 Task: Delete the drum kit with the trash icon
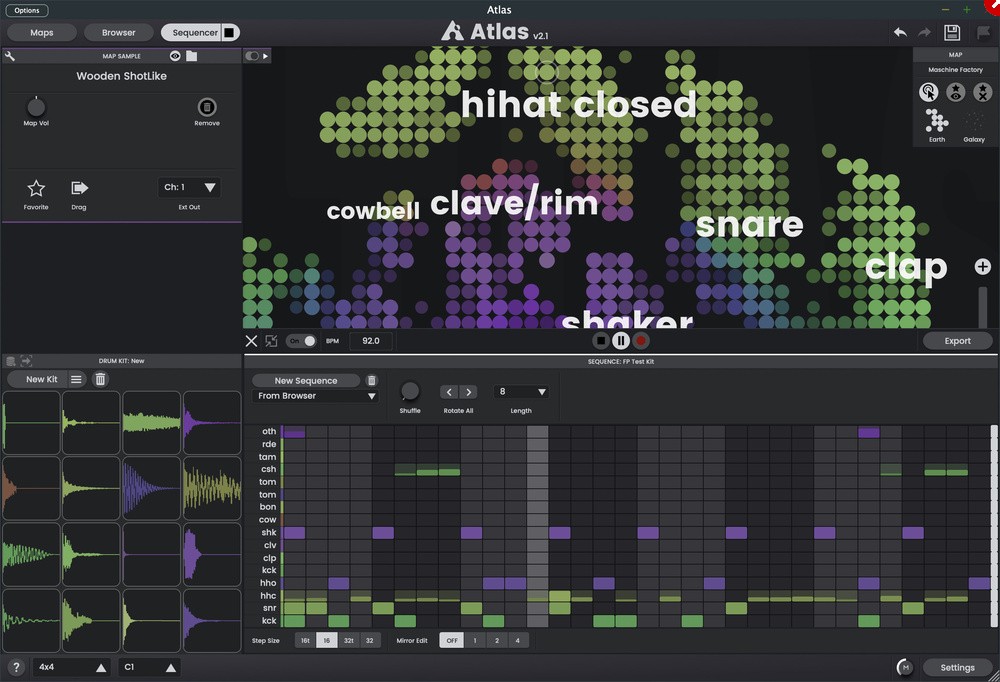pyautogui.click(x=100, y=379)
